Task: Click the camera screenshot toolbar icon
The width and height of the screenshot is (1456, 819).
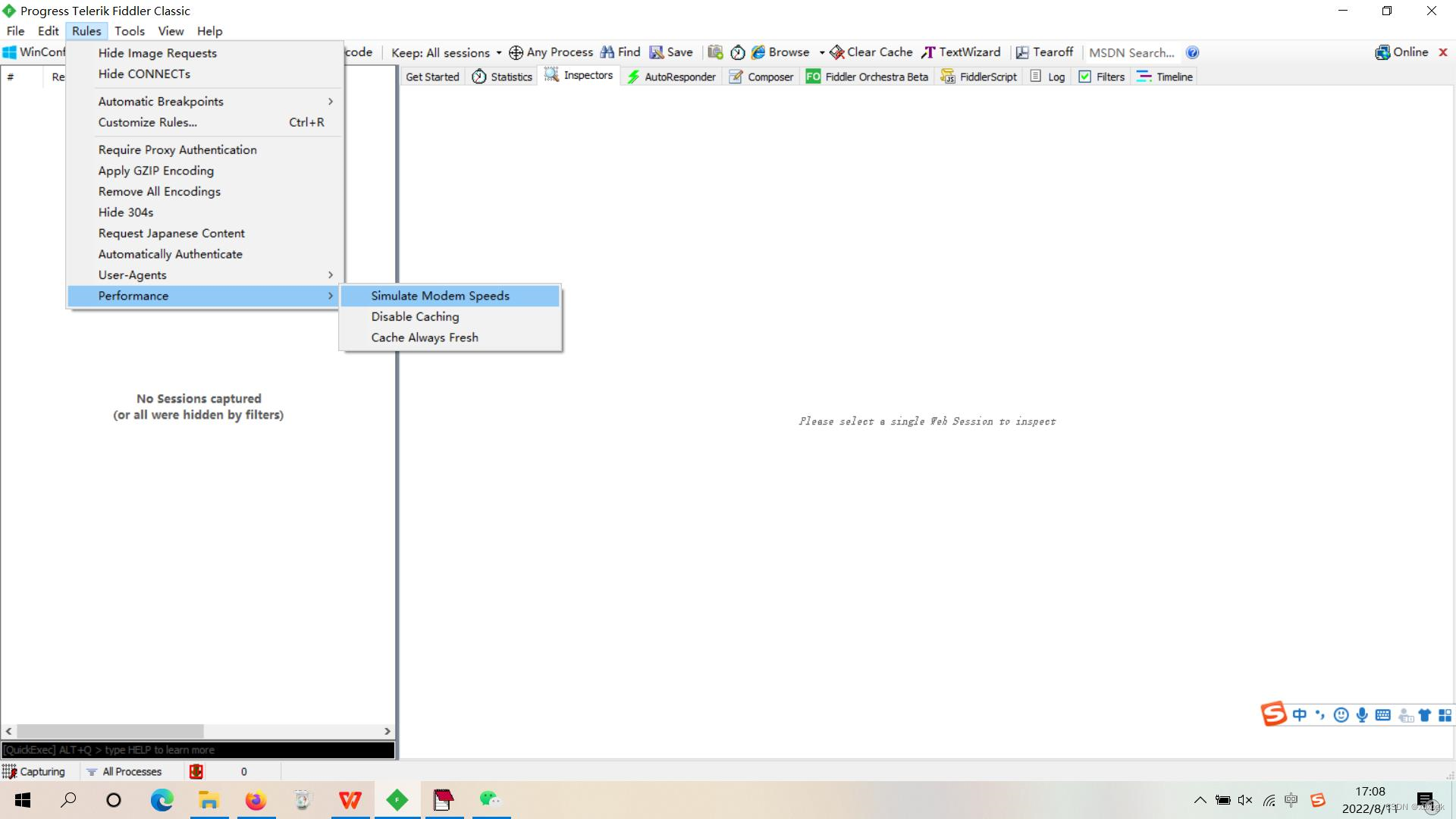Action: point(715,52)
